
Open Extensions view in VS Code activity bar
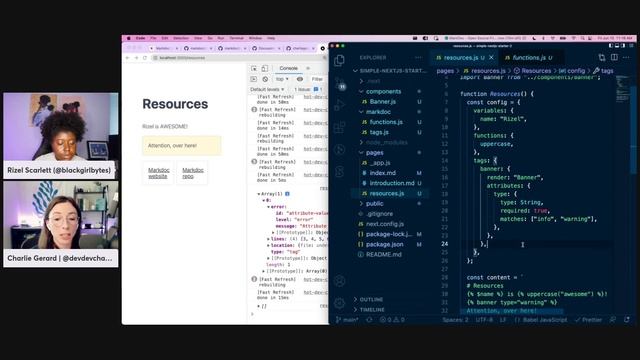coord(339,127)
